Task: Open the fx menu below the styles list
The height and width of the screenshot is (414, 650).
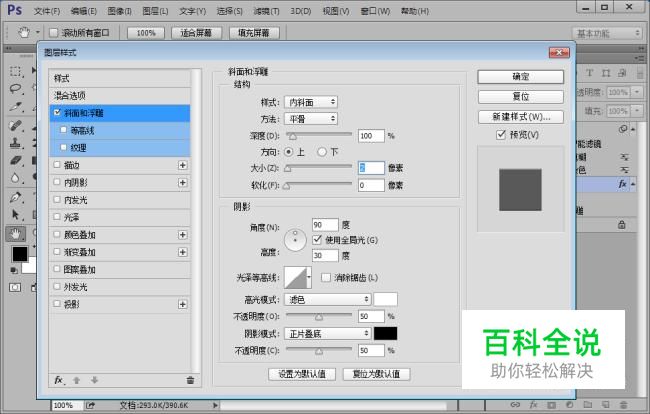Action: pos(60,380)
